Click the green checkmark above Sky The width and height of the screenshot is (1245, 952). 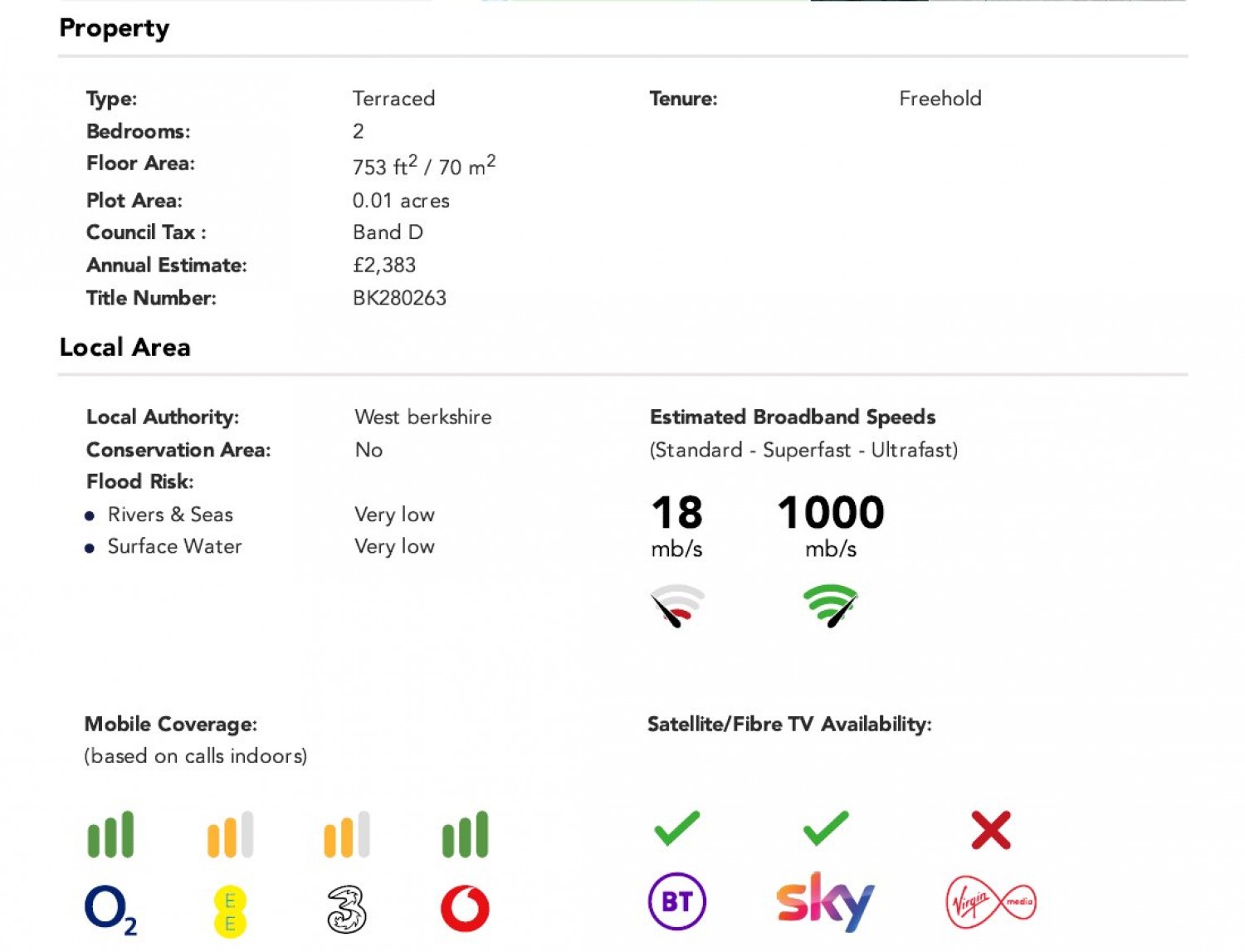pyautogui.click(x=826, y=828)
